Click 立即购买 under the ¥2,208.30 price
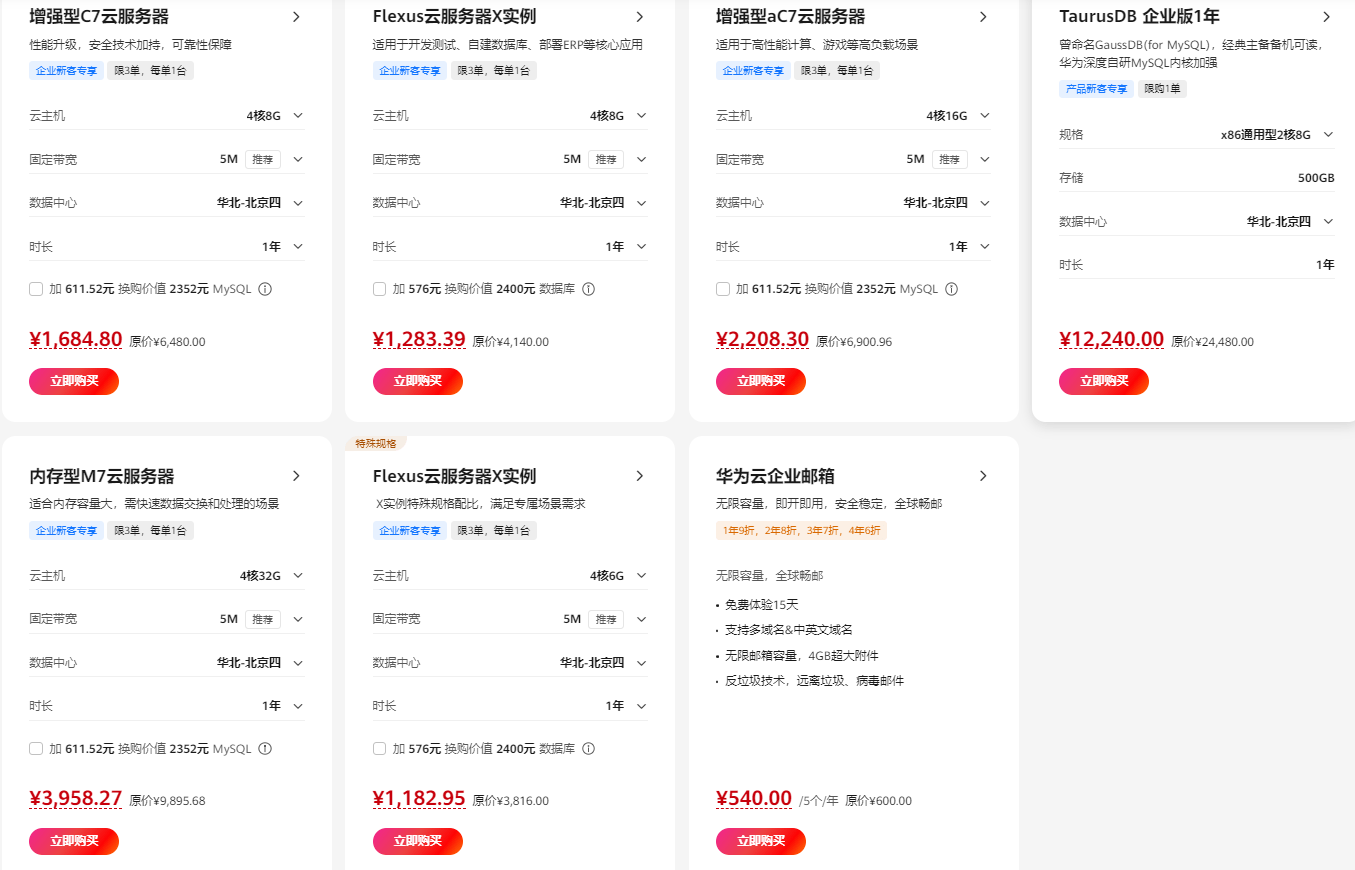1355x870 pixels. click(x=761, y=381)
